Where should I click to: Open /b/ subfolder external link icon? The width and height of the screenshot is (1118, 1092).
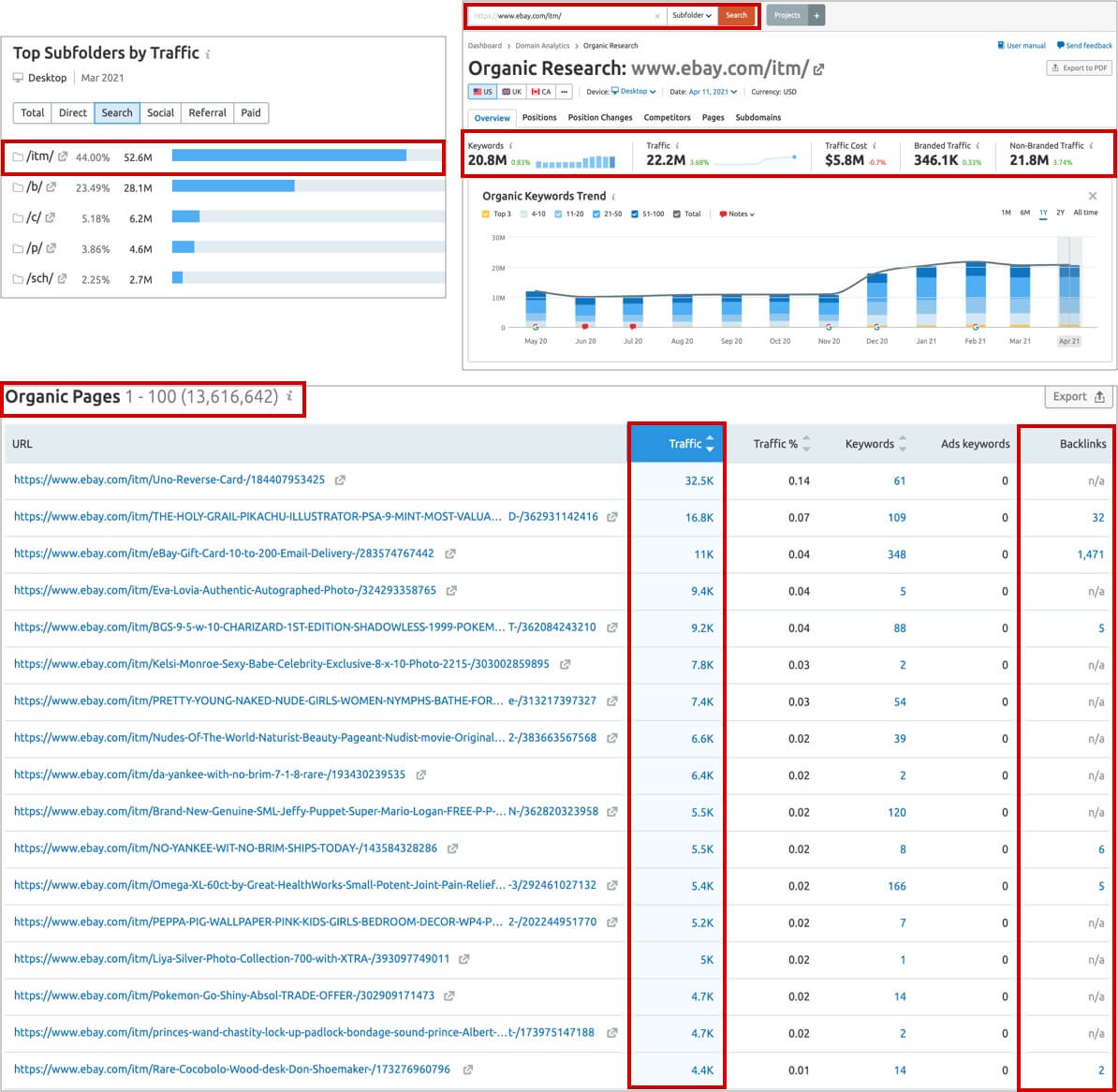tap(51, 187)
